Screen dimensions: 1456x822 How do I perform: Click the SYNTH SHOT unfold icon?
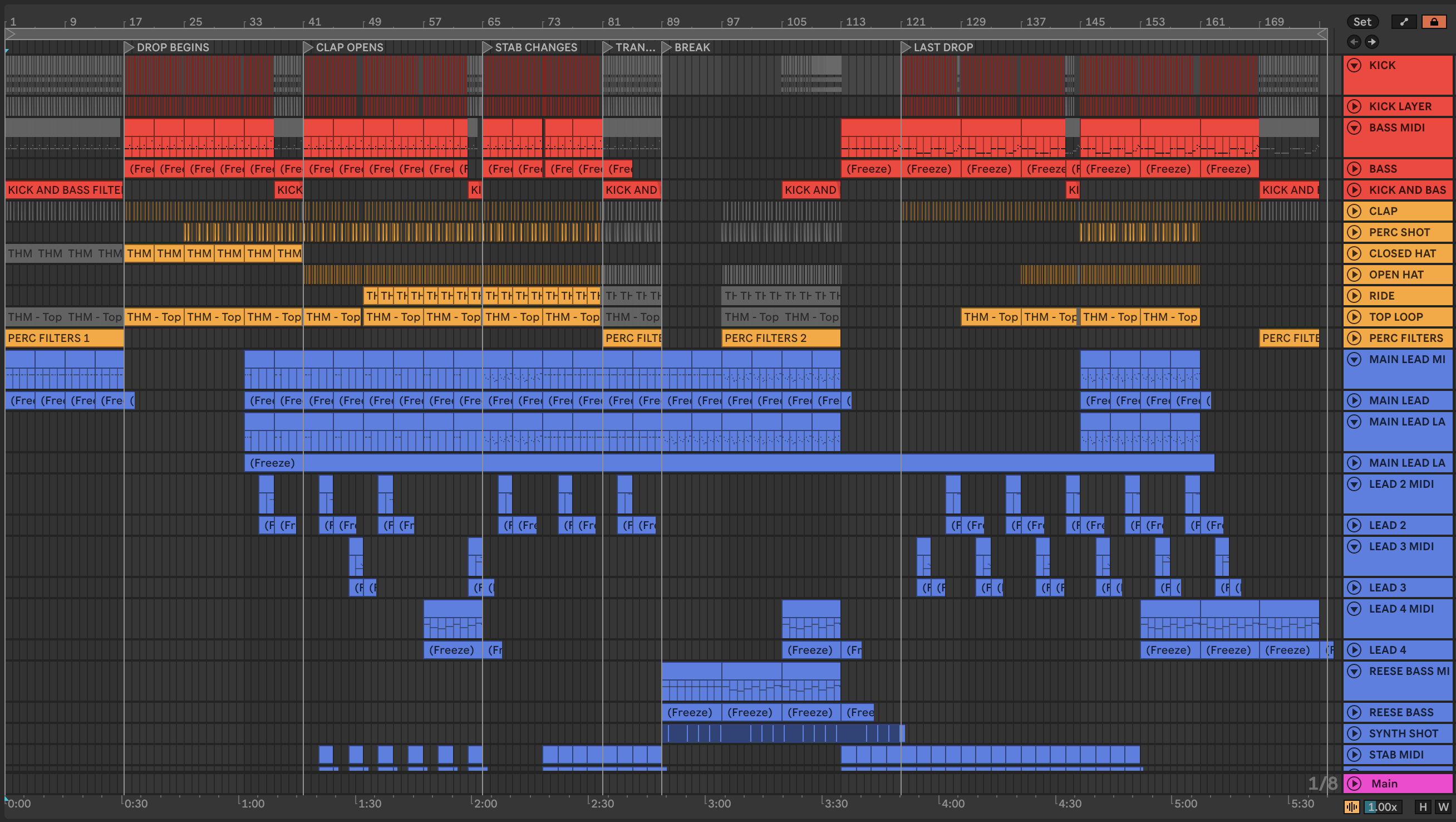[x=1354, y=733]
